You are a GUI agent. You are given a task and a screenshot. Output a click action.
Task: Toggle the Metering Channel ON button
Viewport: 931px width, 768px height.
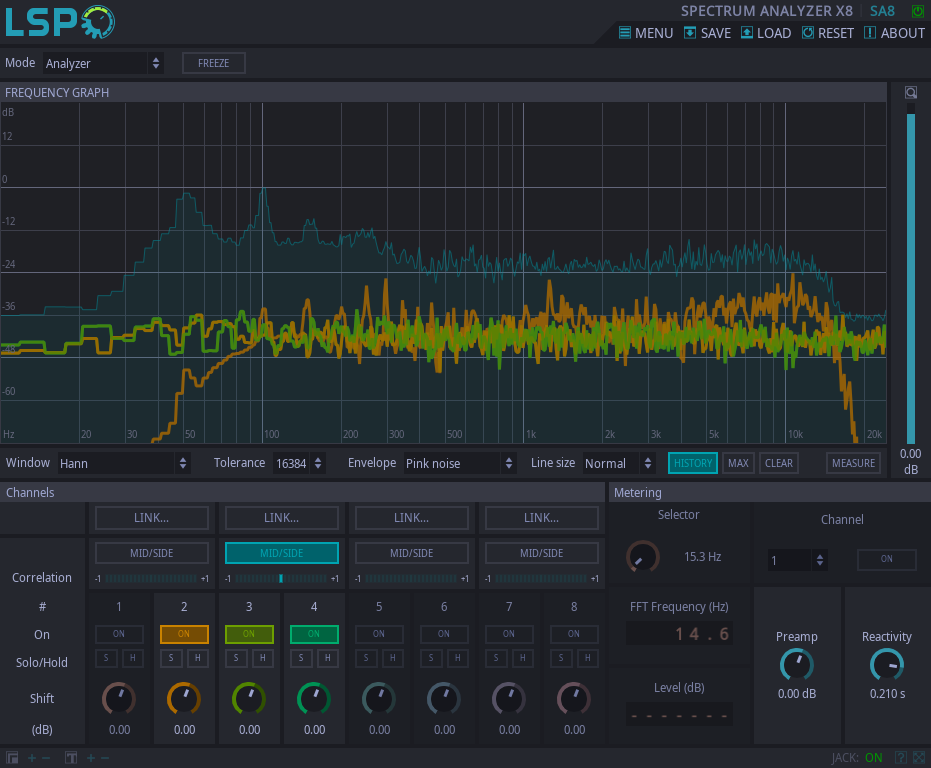click(886, 559)
